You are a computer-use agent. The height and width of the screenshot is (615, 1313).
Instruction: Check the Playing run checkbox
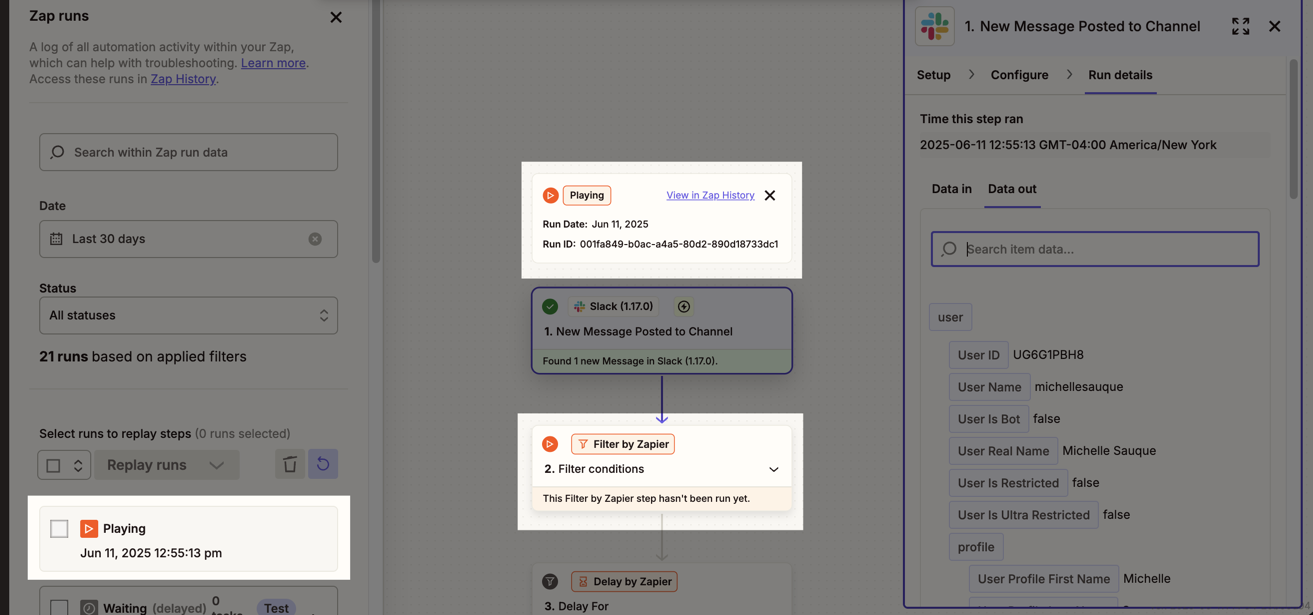coord(59,528)
